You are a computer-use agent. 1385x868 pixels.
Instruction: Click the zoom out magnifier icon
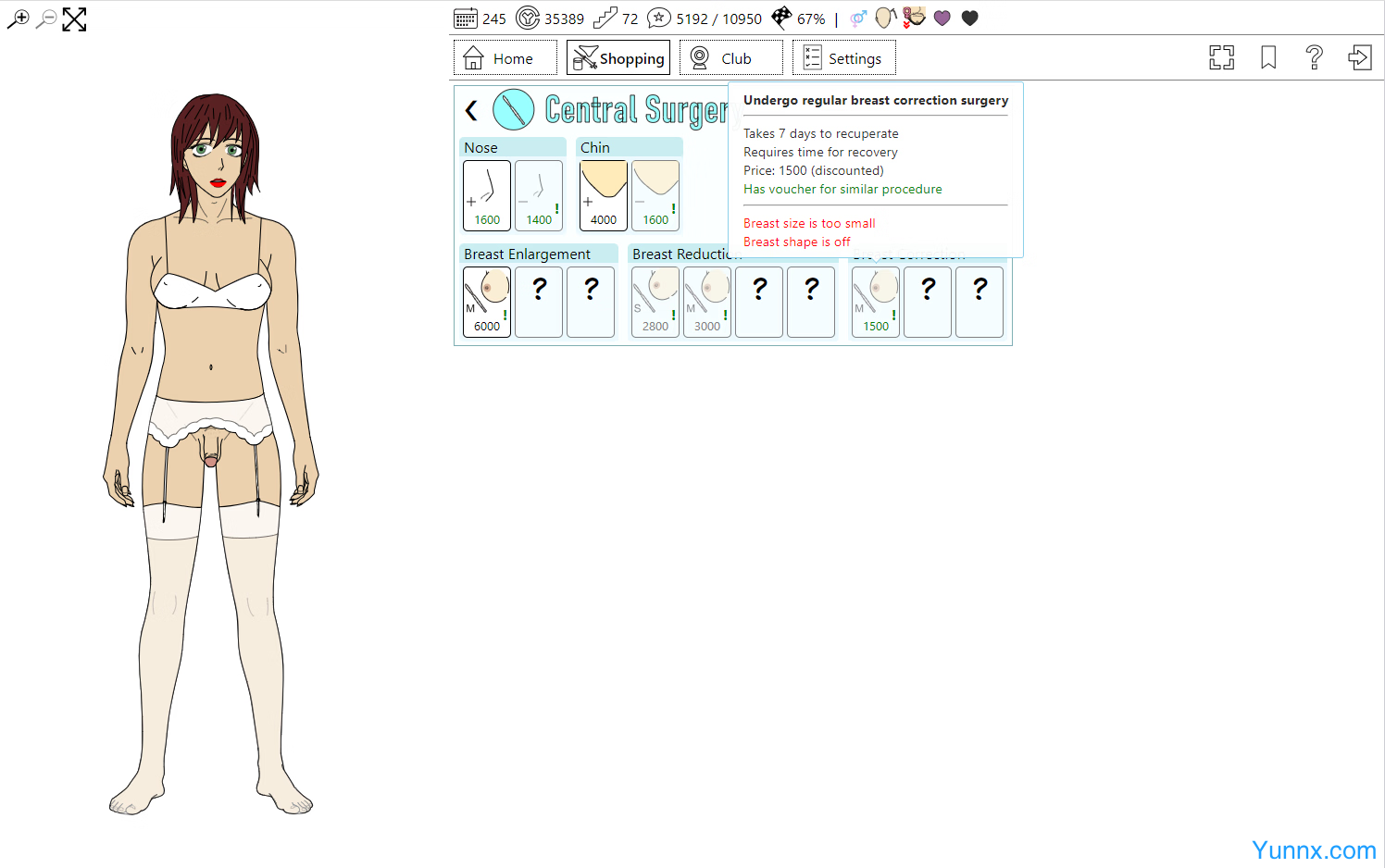click(45, 19)
